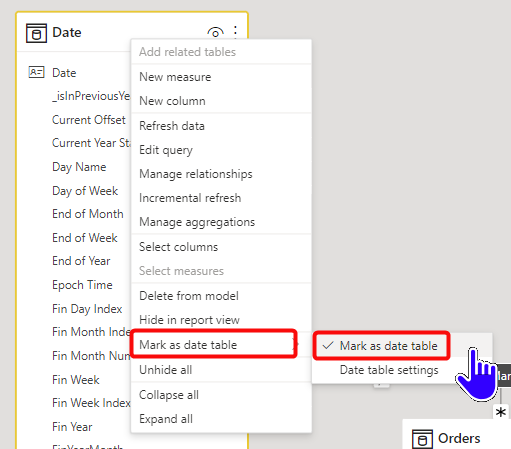This screenshot has width=511, height=449.
Task: Select Refresh data menu entry
Action: (x=221, y=126)
